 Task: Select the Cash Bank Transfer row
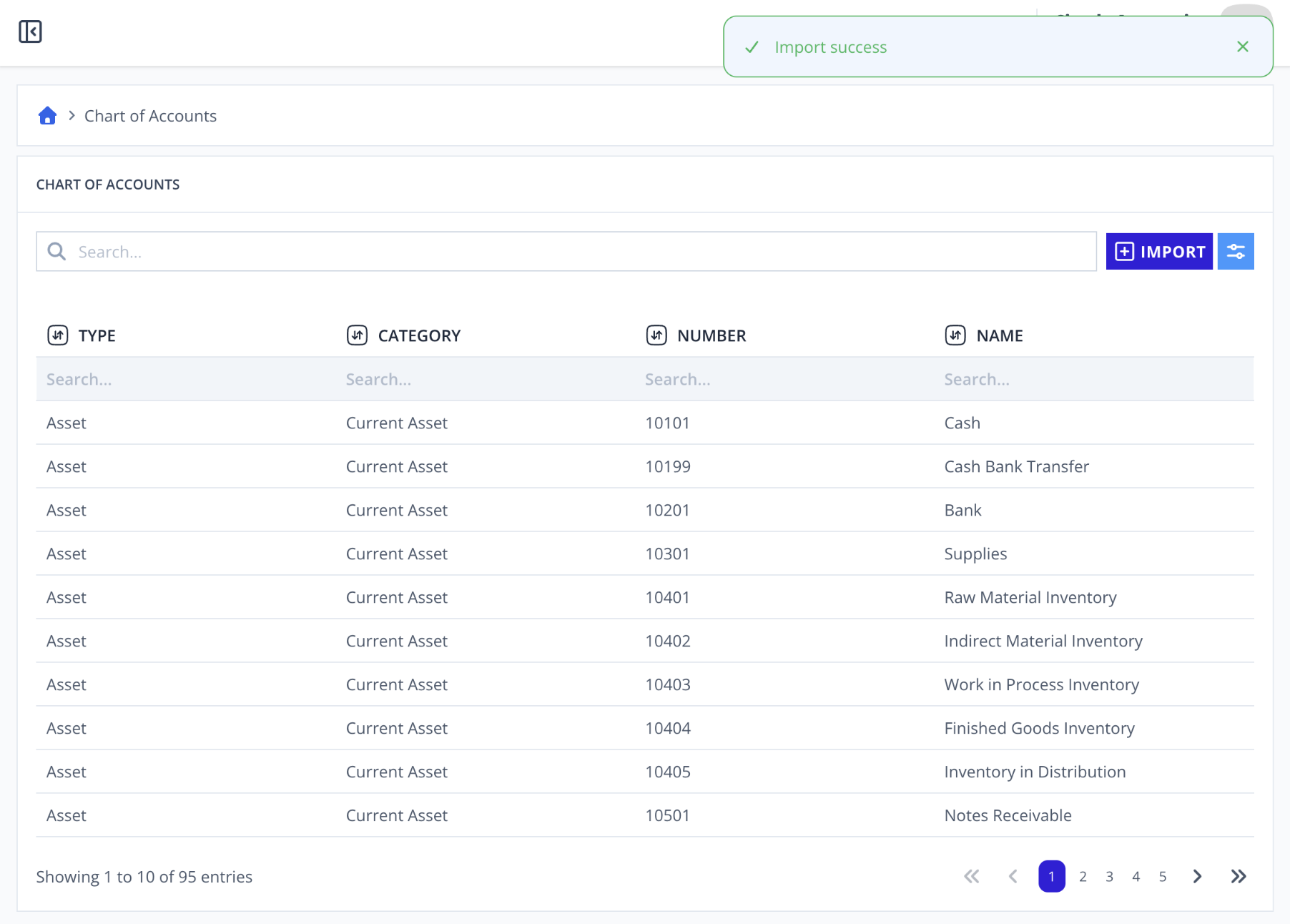click(x=645, y=466)
